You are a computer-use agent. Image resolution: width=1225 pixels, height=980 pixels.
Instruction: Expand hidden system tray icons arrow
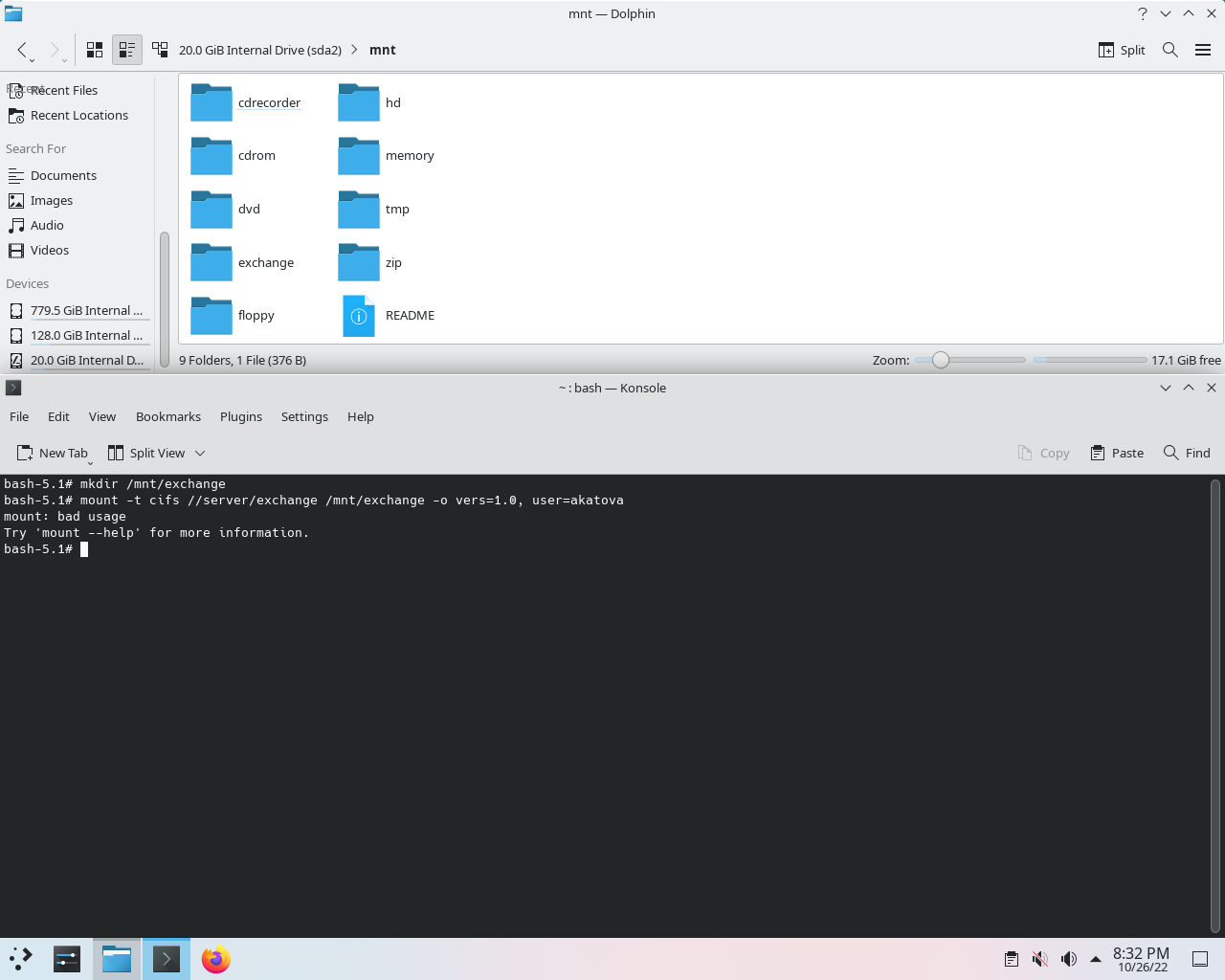click(1096, 959)
